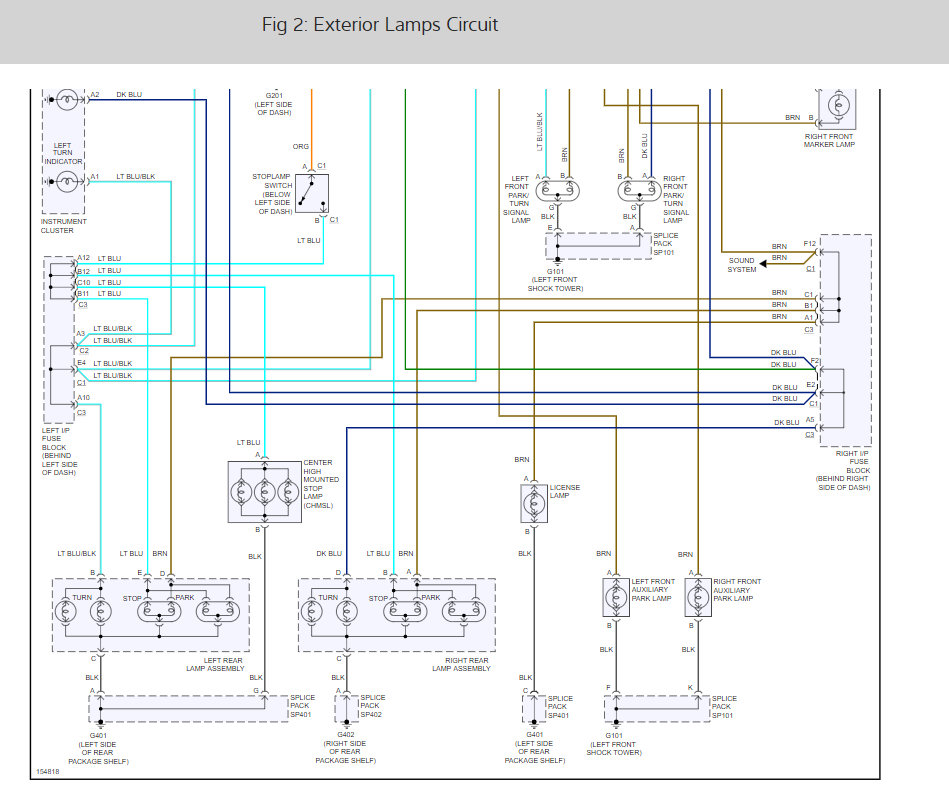Click 'TURN' label in left rear lamp assembly
The width and height of the screenshot is (949, 805).
click(82, 597)
